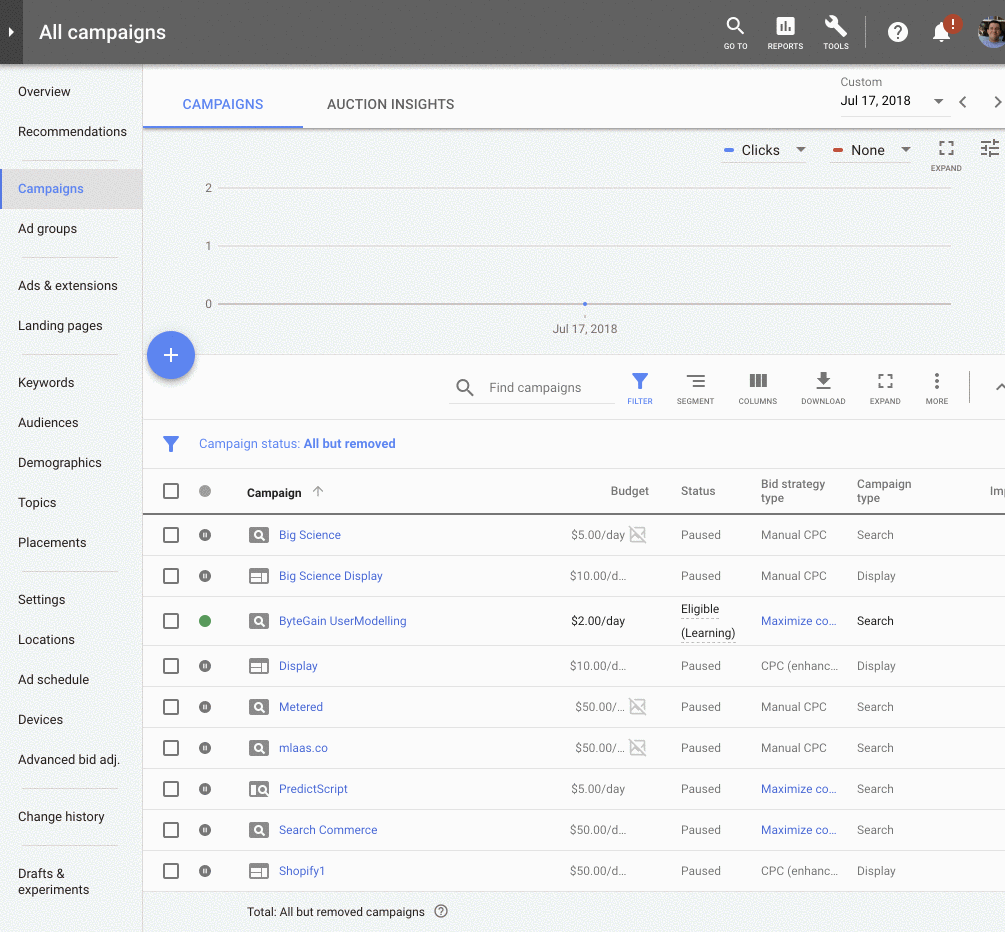Open the ByteGain UserModelling campaign link
This screenshot has height=932, width=1005.
click(x=342, y=621)
